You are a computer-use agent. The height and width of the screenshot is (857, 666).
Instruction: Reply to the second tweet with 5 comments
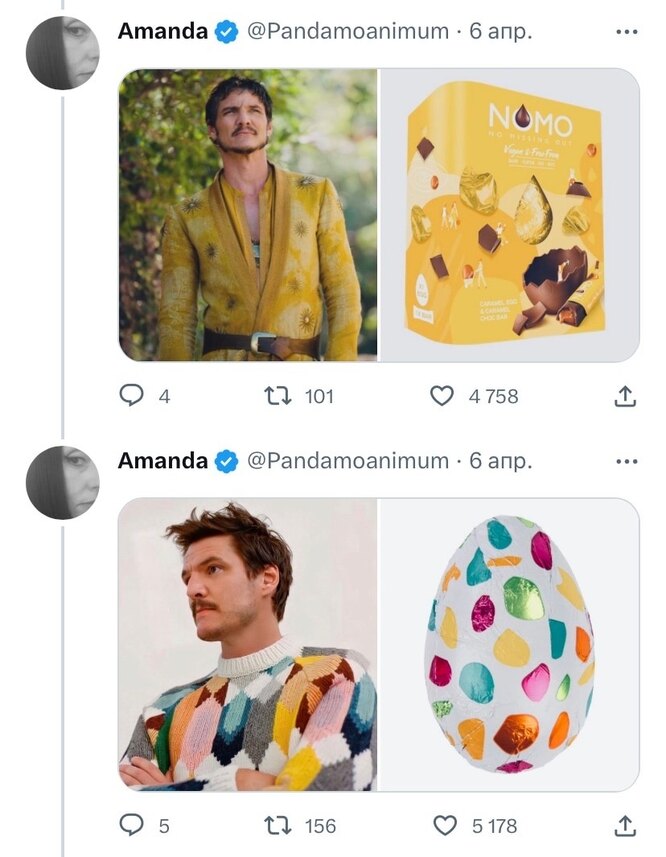(132, 825)
